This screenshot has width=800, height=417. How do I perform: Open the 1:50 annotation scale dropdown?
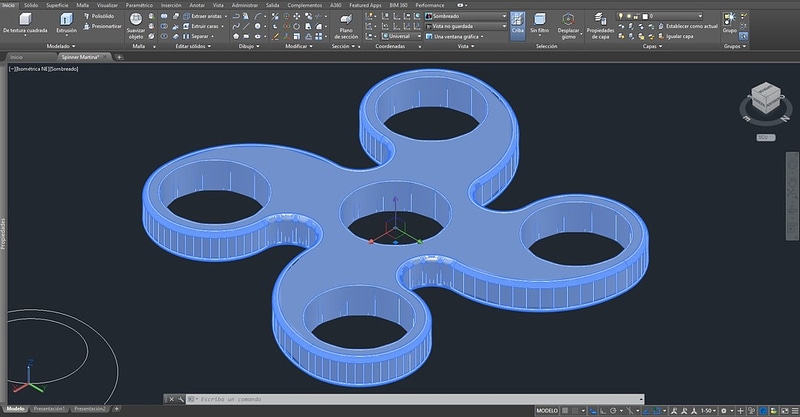click(709, 410)
